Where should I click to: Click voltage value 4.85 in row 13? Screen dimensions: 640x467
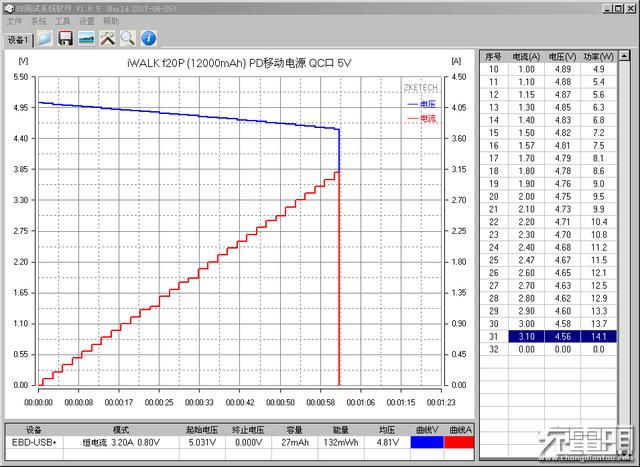point(562,107)
